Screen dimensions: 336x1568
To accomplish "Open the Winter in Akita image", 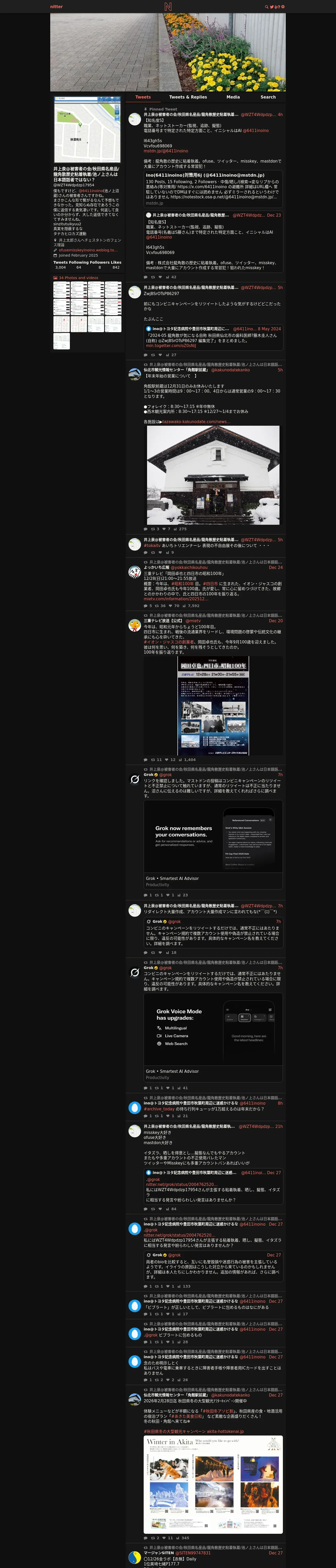I will point(214,1485).
